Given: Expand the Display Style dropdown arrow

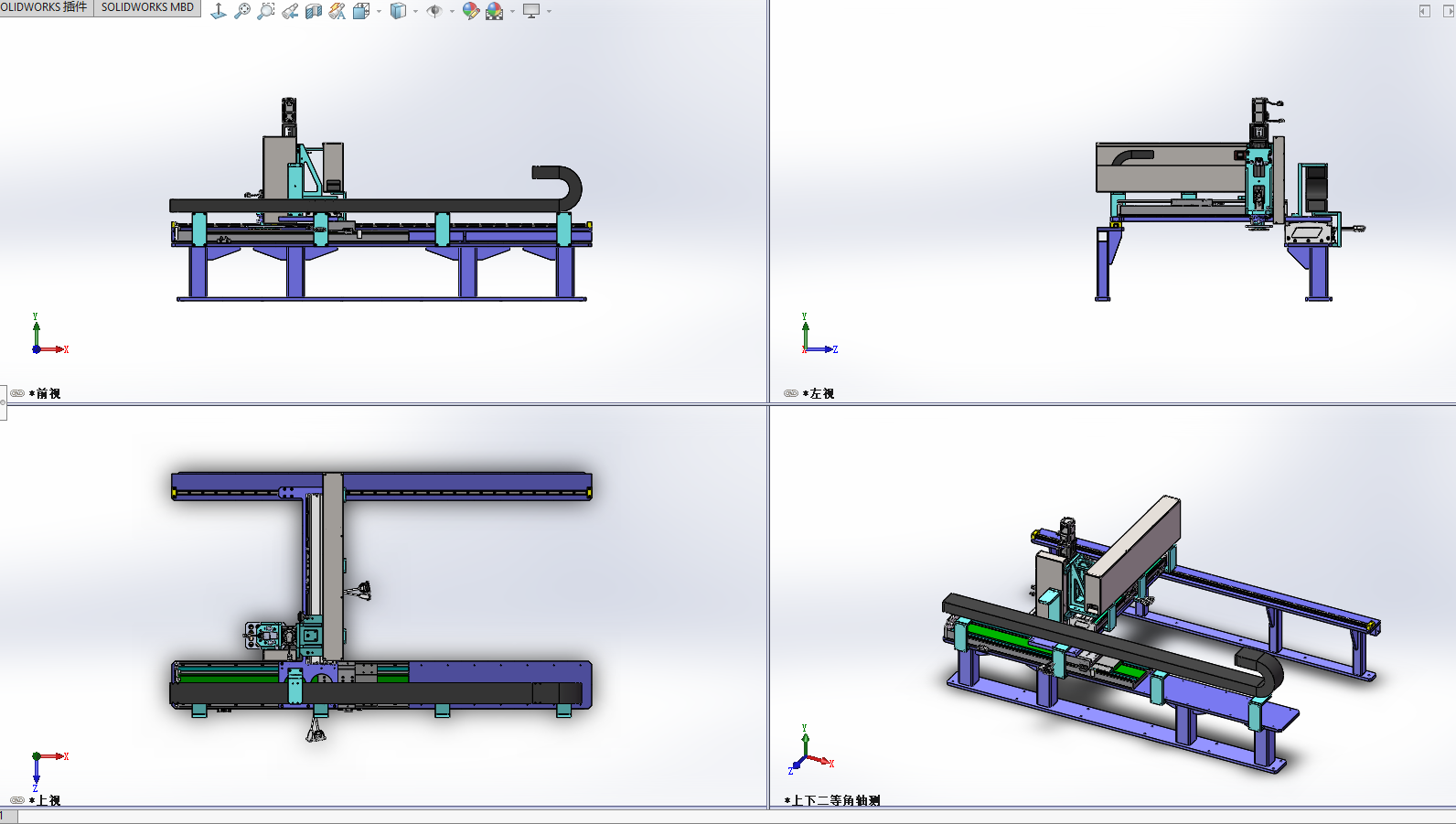Looking at the screenshot, I should click(x=415, y=11).
